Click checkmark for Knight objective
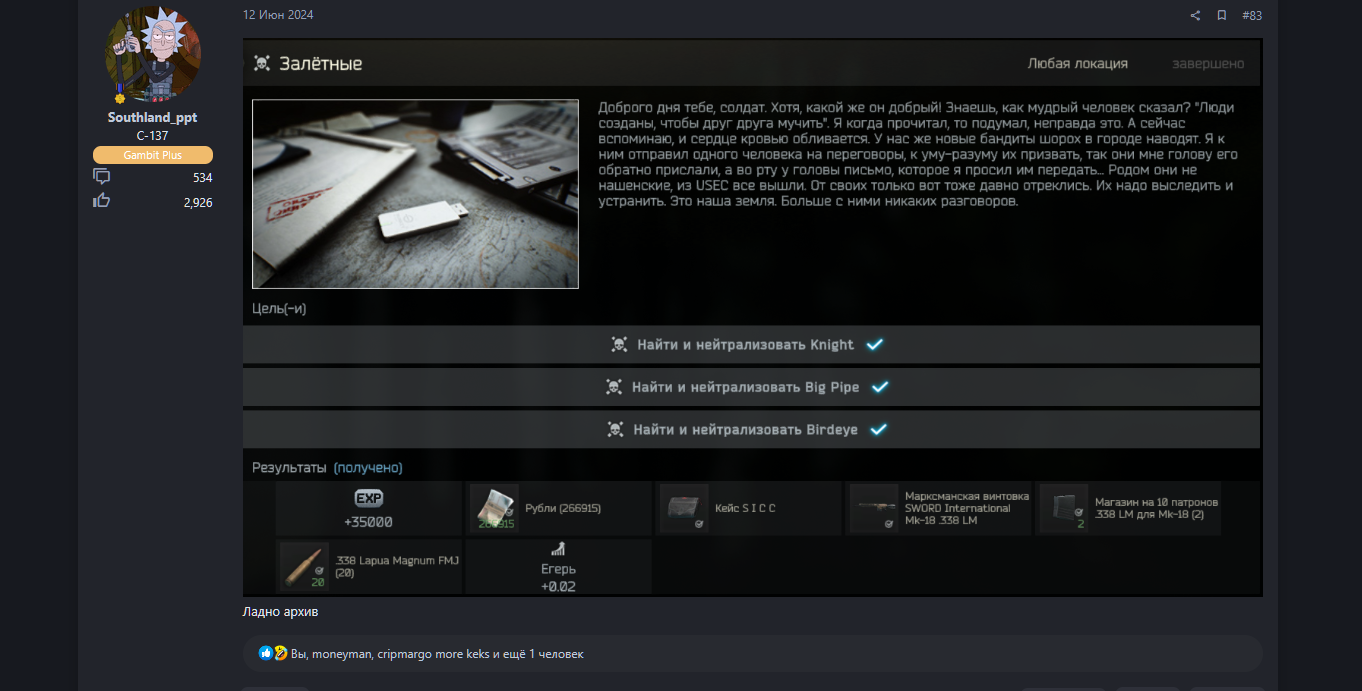Image resolution: width=1362 pixels, height=691 pixels. [x=875, y=344]
